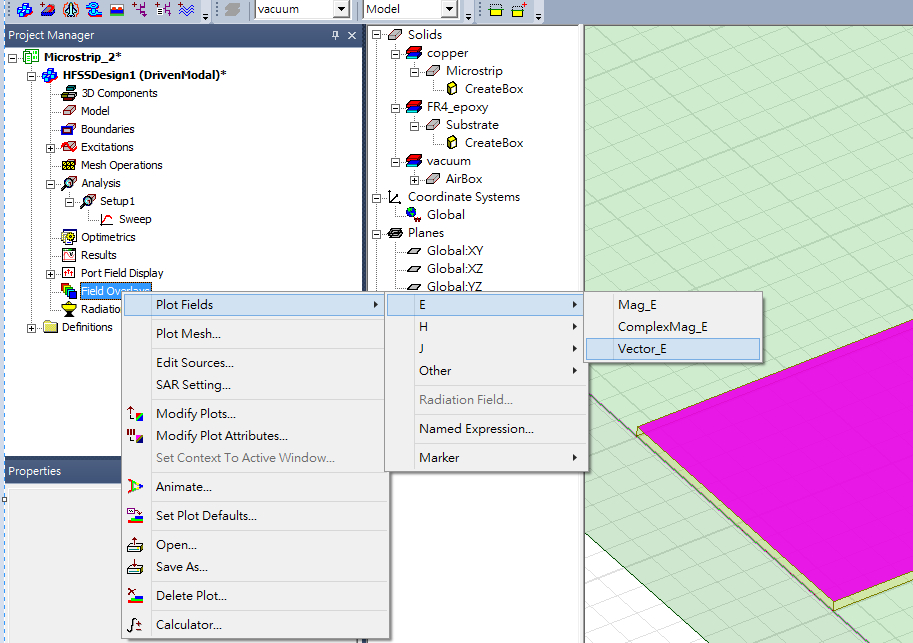This screenshot has height=643, width=913.
Task: Select Results in project tree
Action: click(x=98, y=256)
